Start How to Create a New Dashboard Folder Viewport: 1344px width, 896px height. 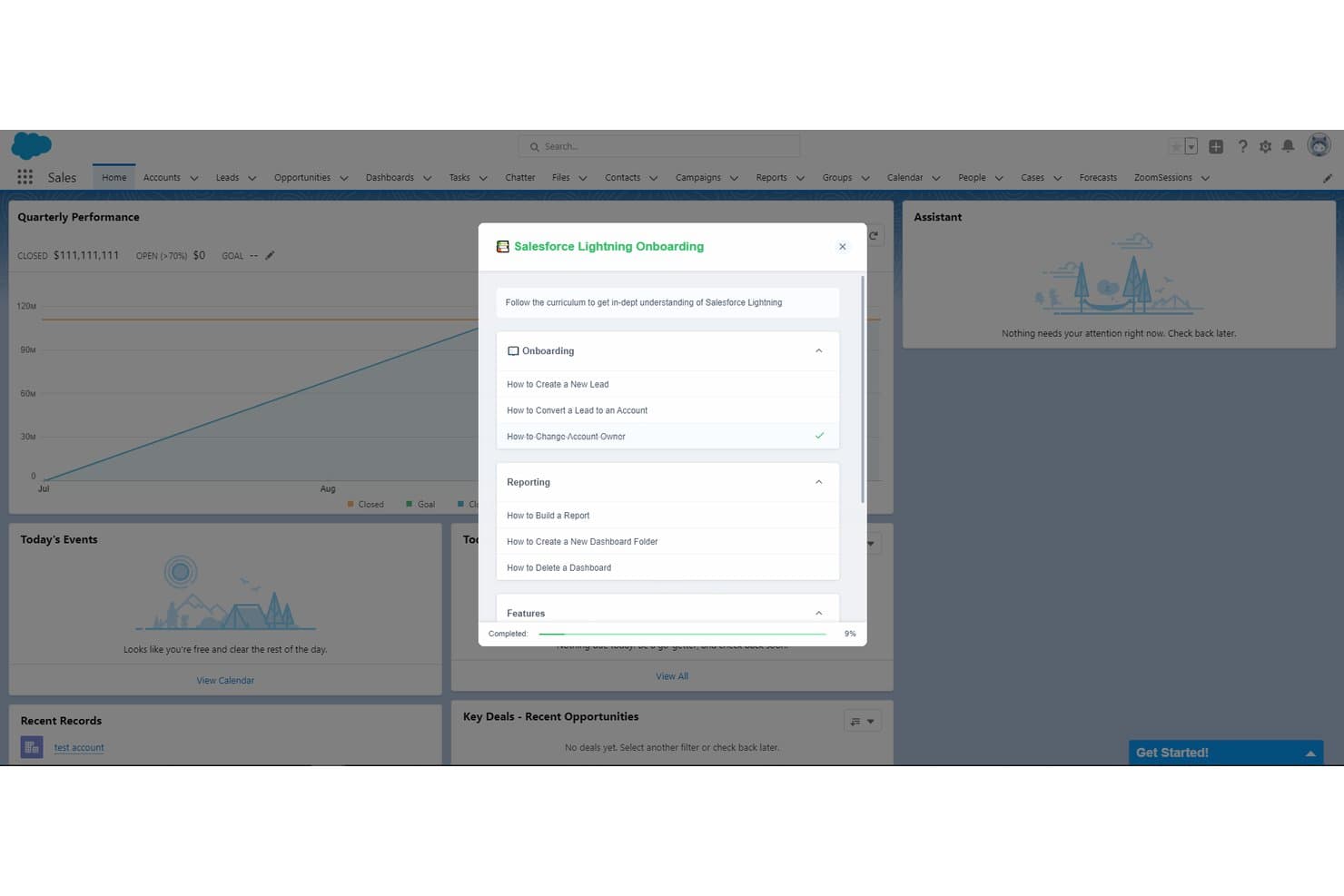[x=667, y=542]
